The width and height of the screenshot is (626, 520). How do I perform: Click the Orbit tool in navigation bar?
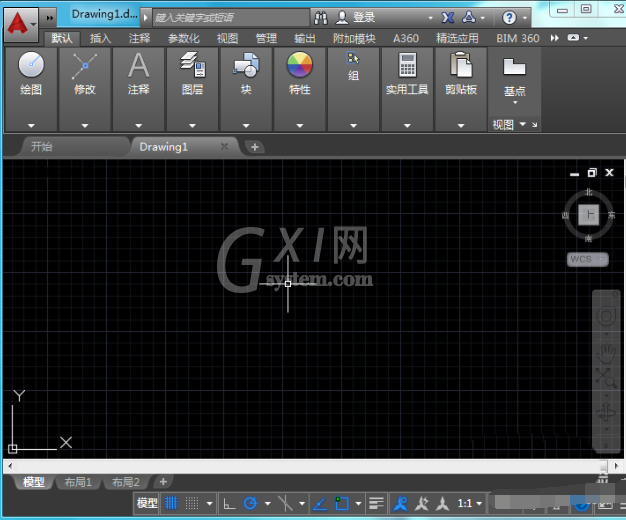(x=606, y=412)
